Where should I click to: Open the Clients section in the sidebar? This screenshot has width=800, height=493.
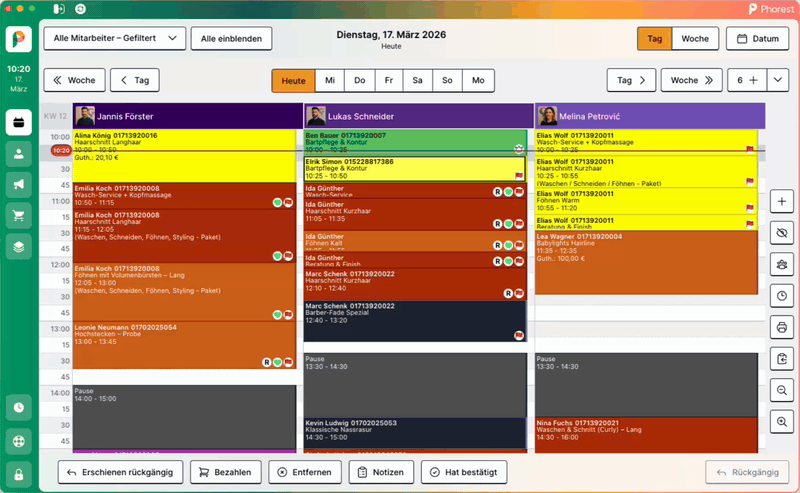tap(19, 153)
